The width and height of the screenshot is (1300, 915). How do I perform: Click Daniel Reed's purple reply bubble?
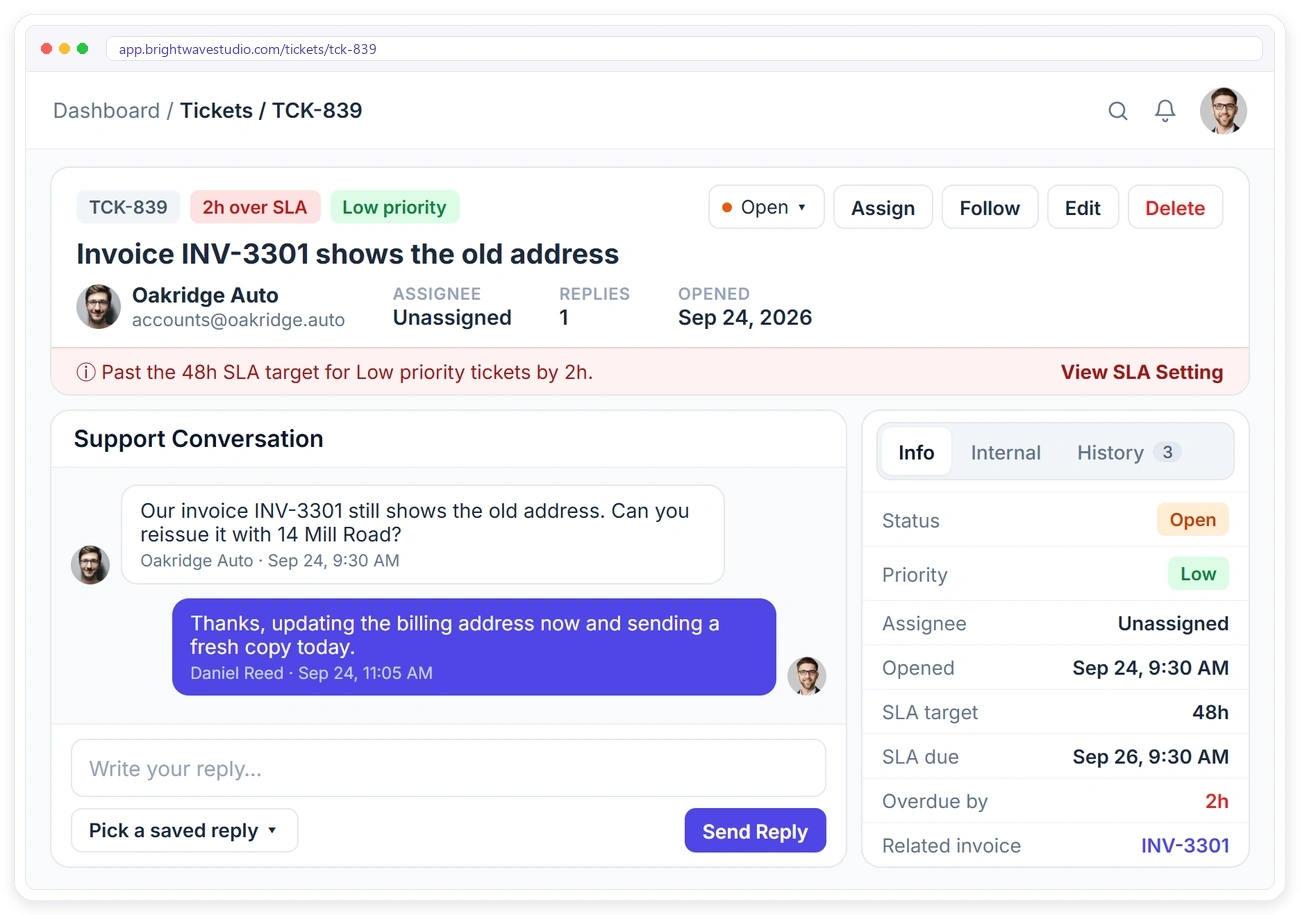coord(474,646)
